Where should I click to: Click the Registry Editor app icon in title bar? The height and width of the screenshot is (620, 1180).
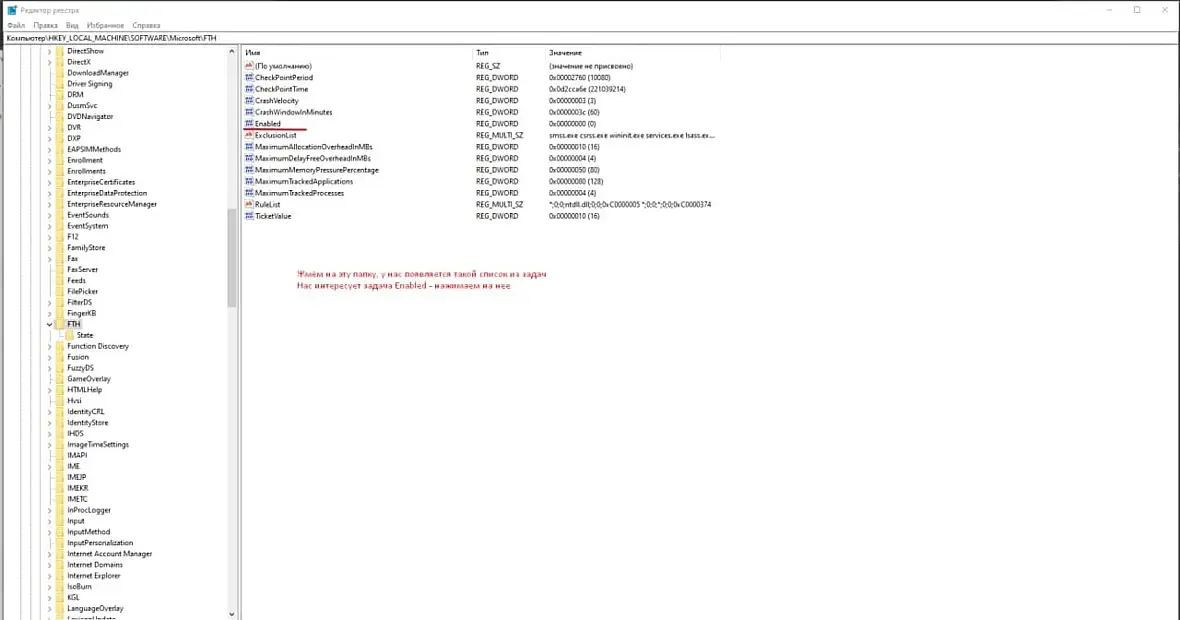pyautogui.click(x=12, y=10)
